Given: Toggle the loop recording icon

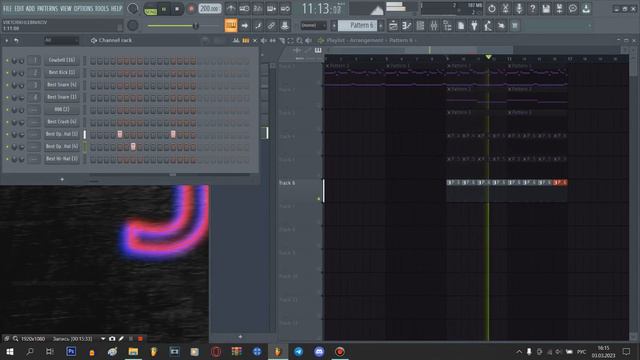Looking at the screenshot, I should point(285,8).
